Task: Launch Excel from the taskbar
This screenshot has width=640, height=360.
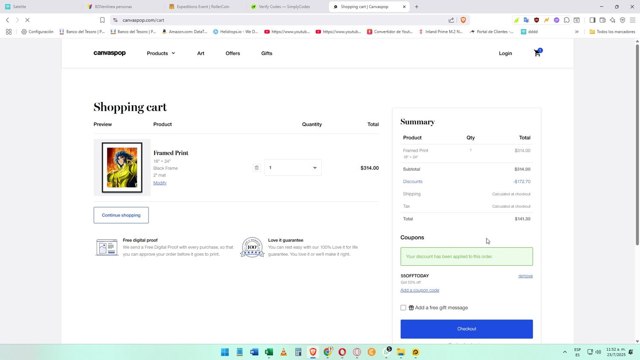Action: (x=269, y=352)
